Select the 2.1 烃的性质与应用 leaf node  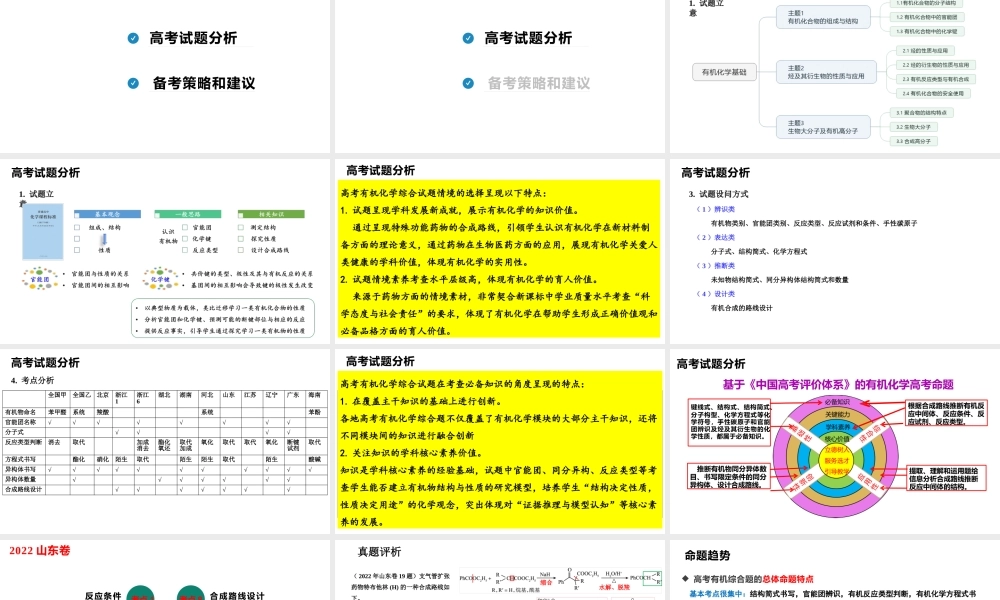[925, 50]
